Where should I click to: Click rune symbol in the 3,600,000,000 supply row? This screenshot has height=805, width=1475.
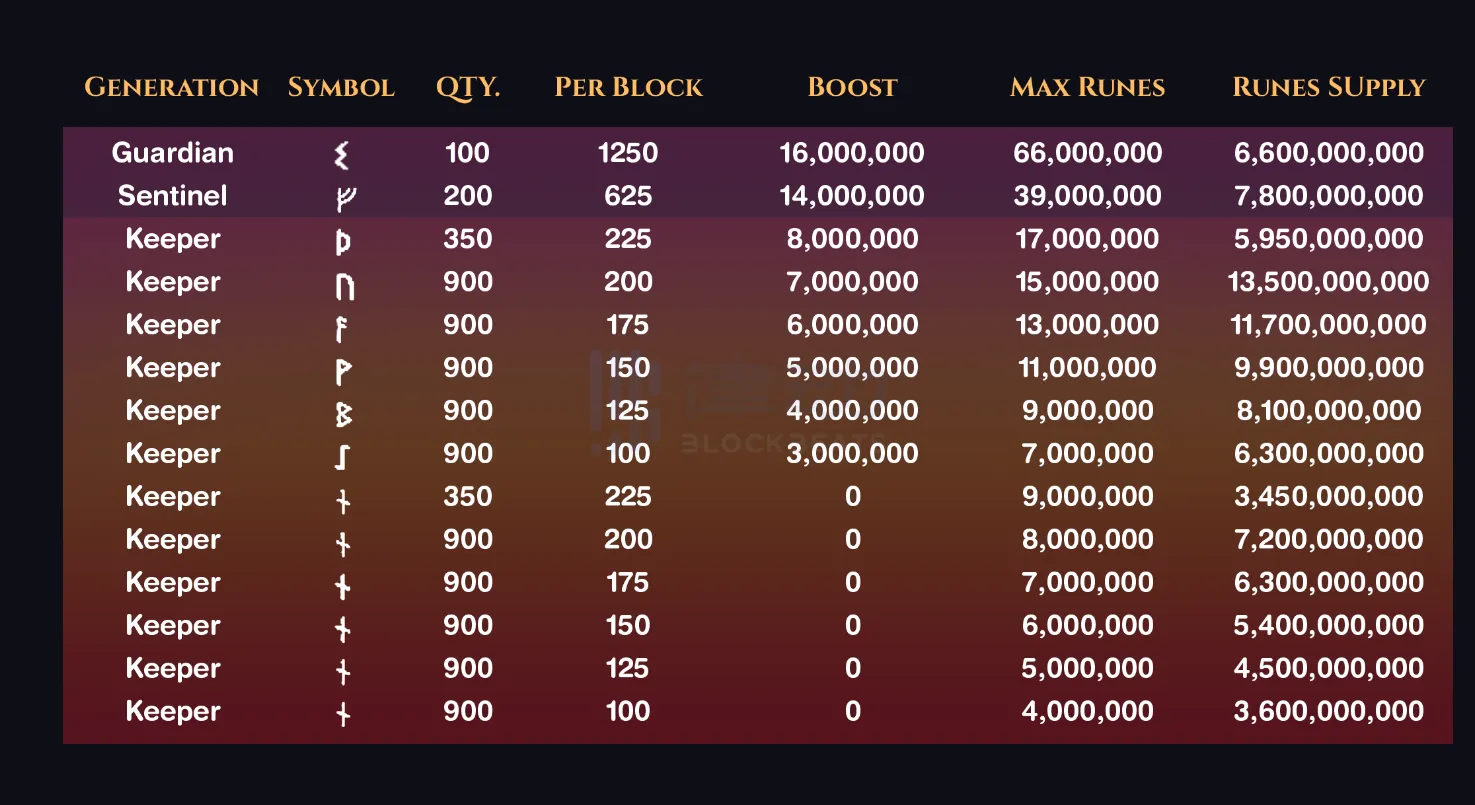342,714
